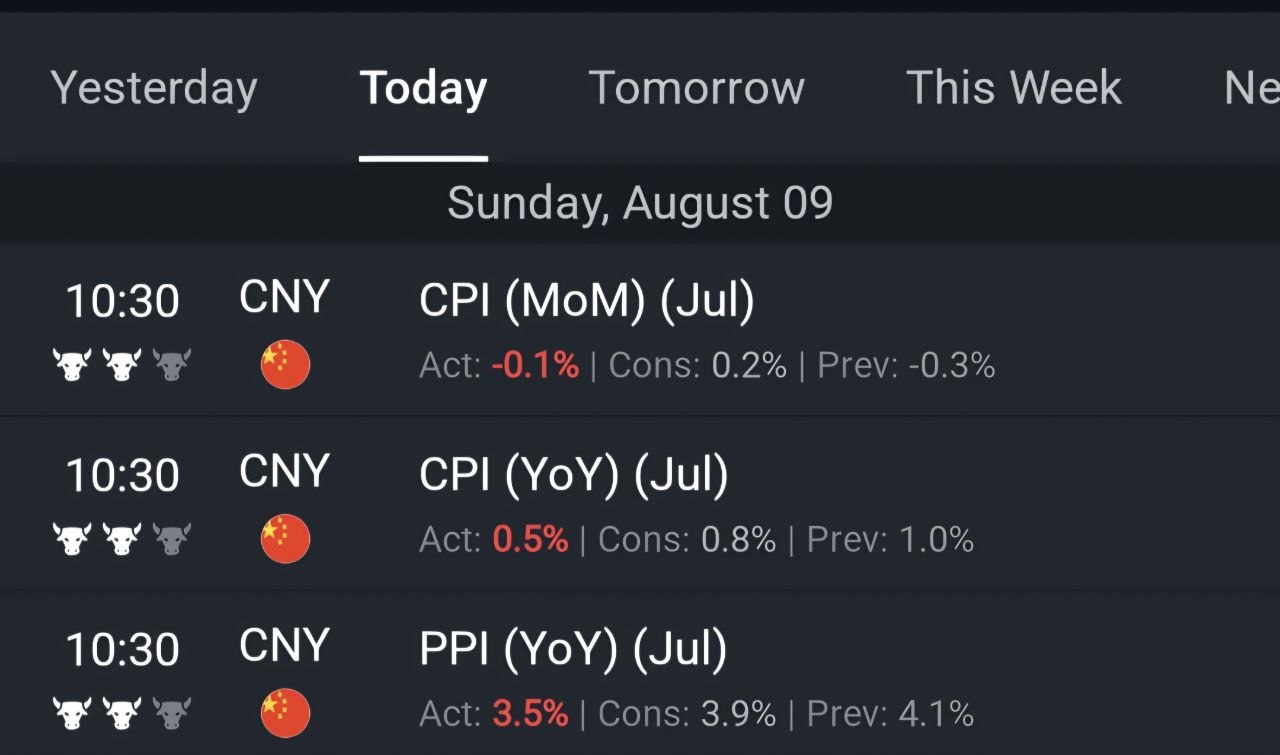Click the partially visible tab after This Week

[1252, 88]
